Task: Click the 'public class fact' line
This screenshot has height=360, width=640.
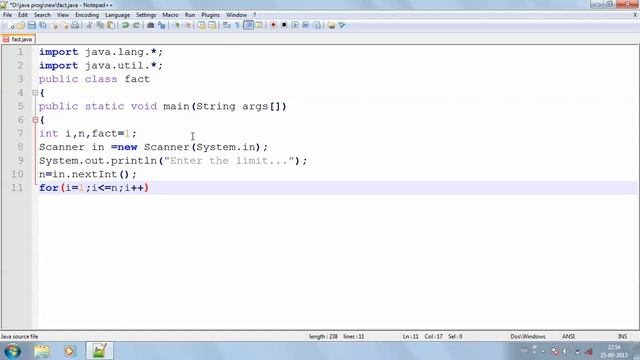Action: [94, 79]
